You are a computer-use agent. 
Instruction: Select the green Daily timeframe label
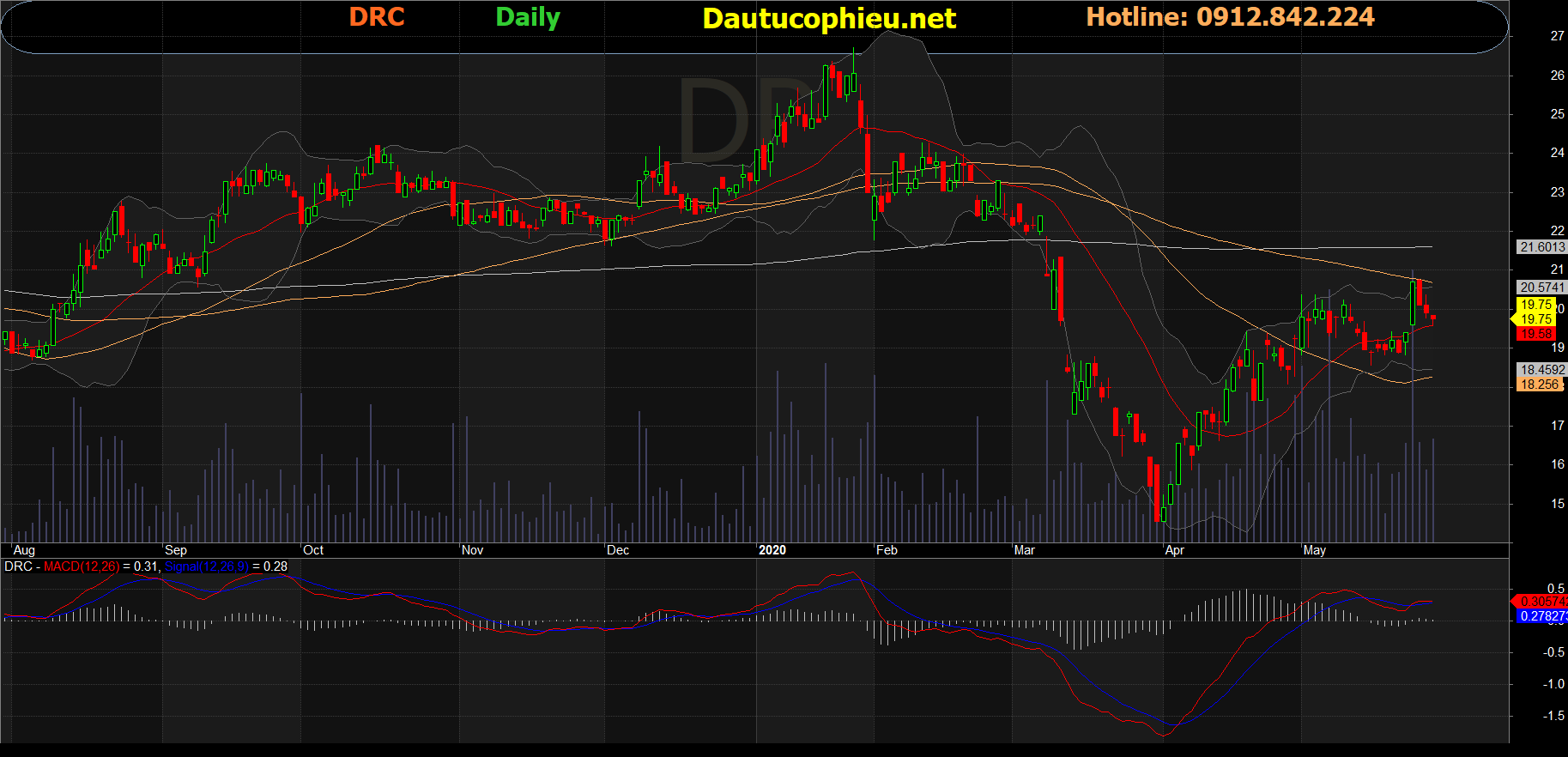[528, 18]
